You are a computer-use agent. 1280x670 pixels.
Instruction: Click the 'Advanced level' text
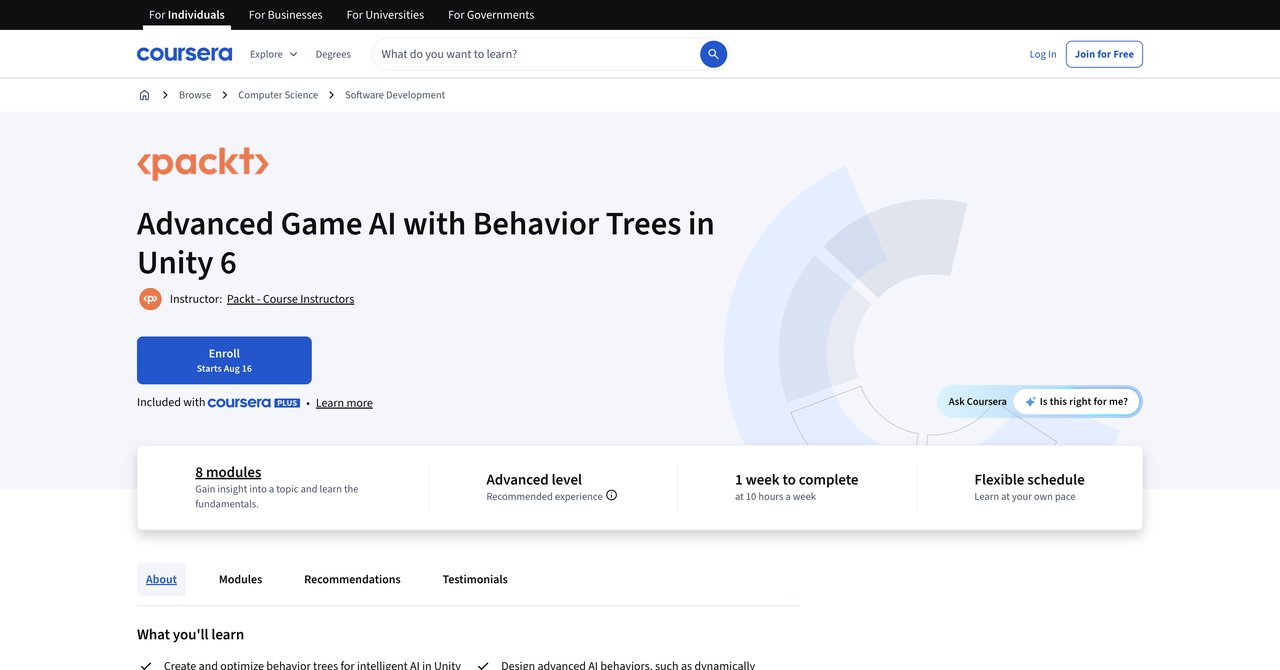click(x=534, y=480)
